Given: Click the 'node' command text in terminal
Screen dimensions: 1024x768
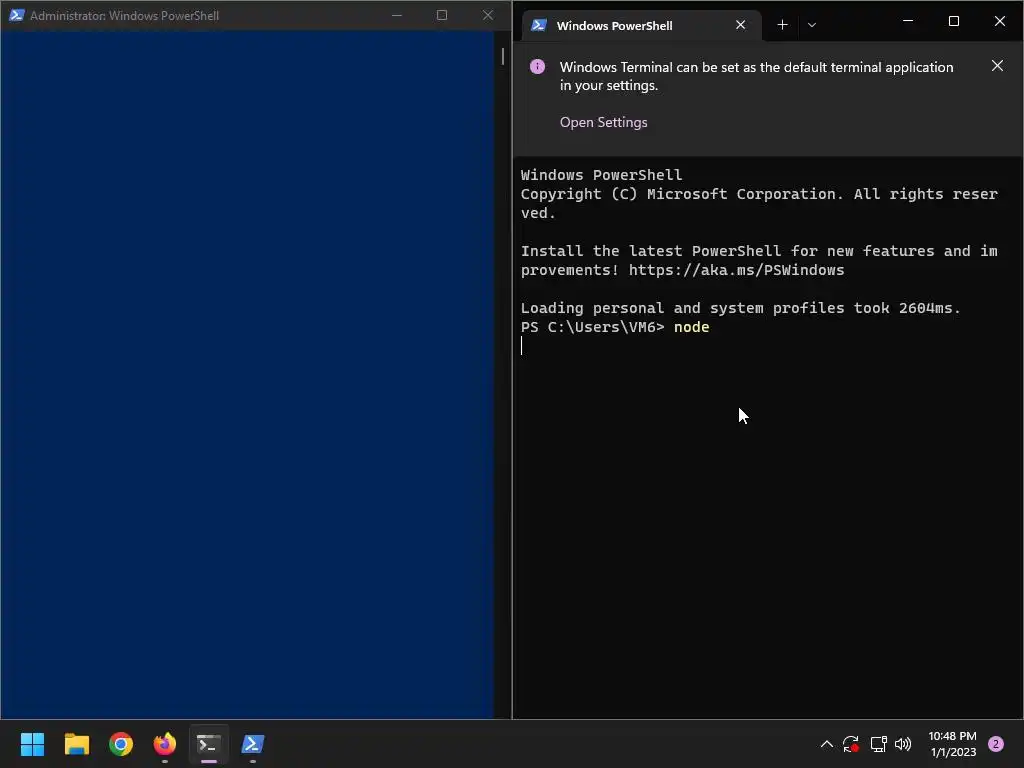Looking at the screenshot, I should coord(692,327).
